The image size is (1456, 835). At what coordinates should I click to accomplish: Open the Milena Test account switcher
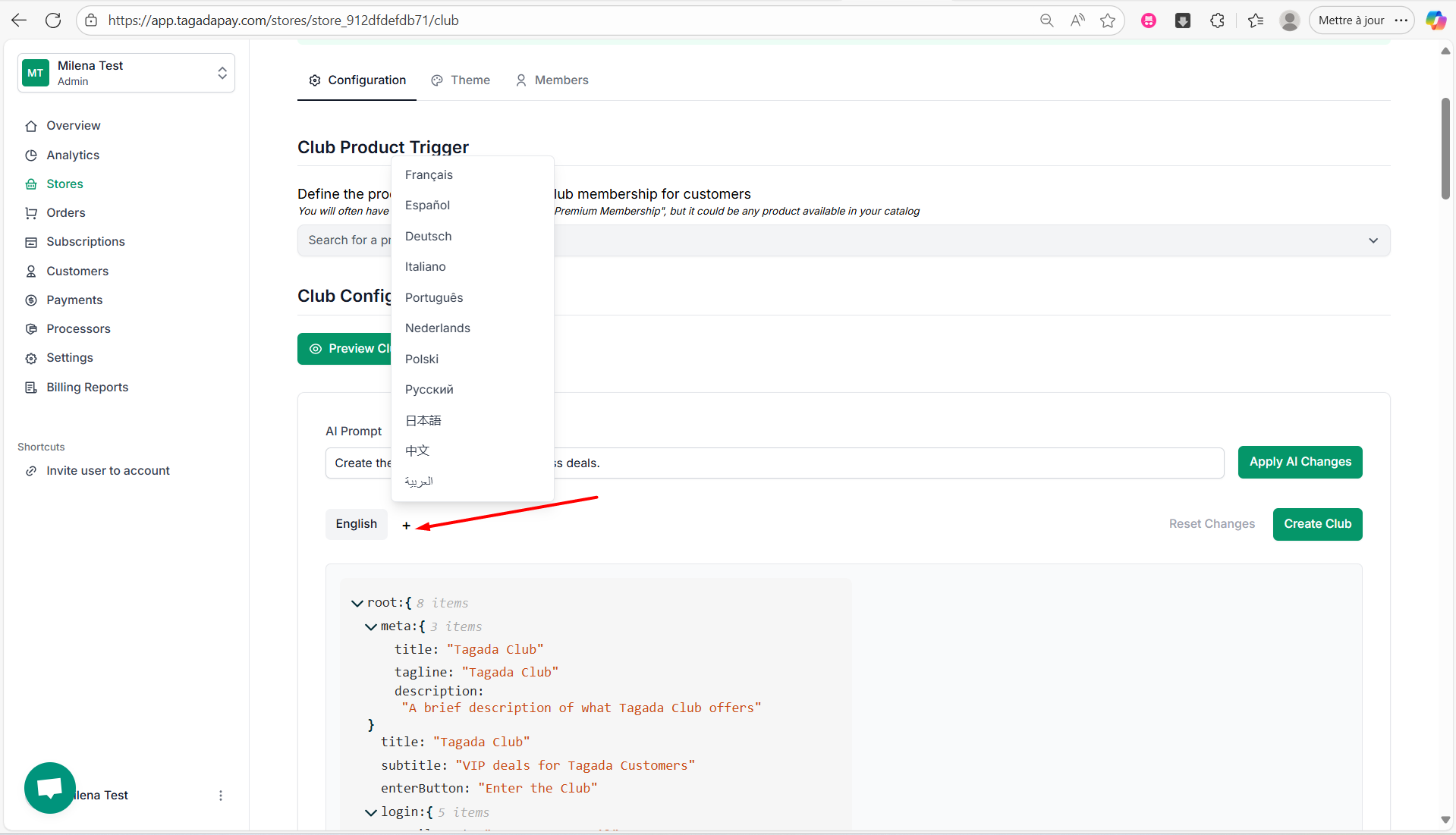click(126, 73)
